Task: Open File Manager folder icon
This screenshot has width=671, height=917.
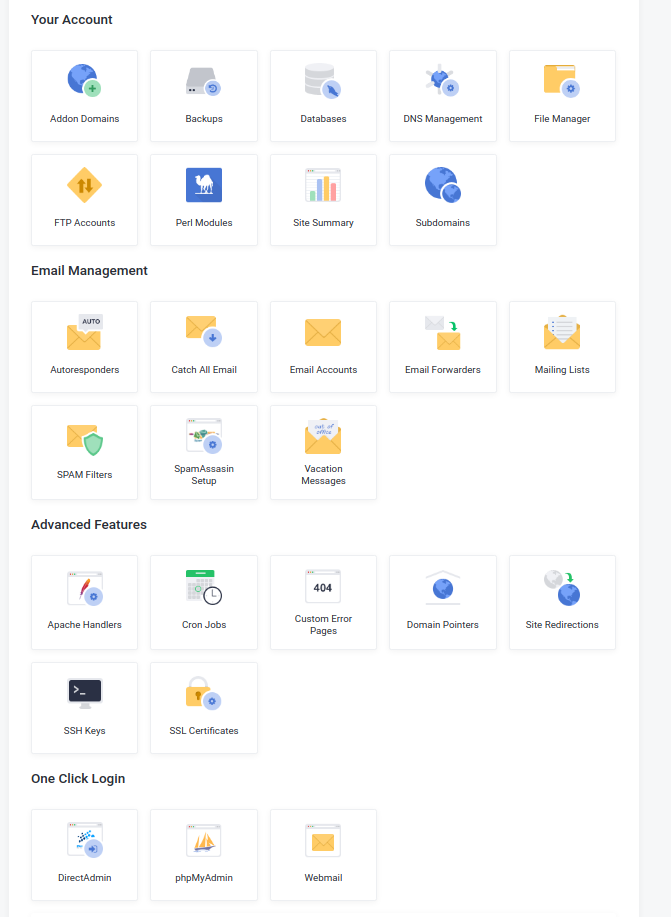Action: pyautogui.click(x=562, y=81)
